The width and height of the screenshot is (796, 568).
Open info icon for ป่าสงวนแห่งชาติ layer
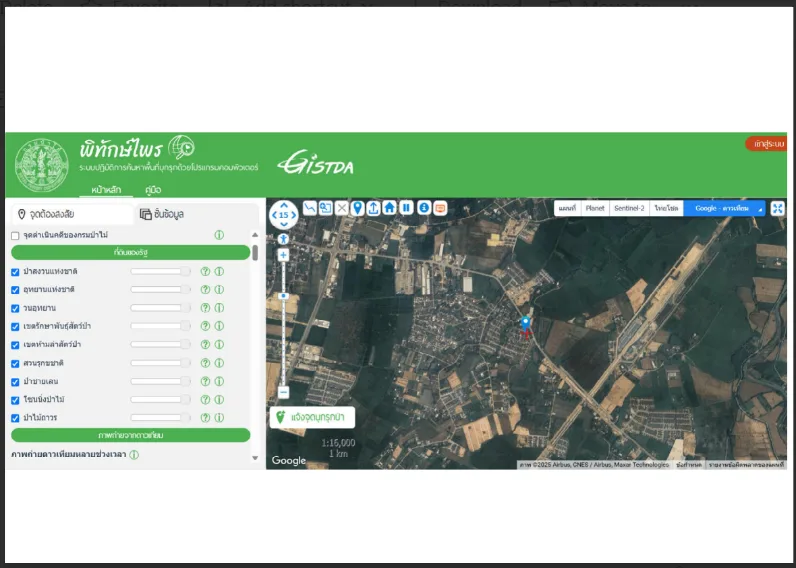(219, 272)
